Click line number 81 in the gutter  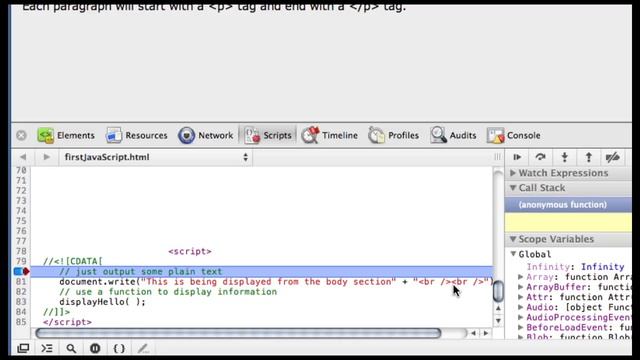[21, 282]
